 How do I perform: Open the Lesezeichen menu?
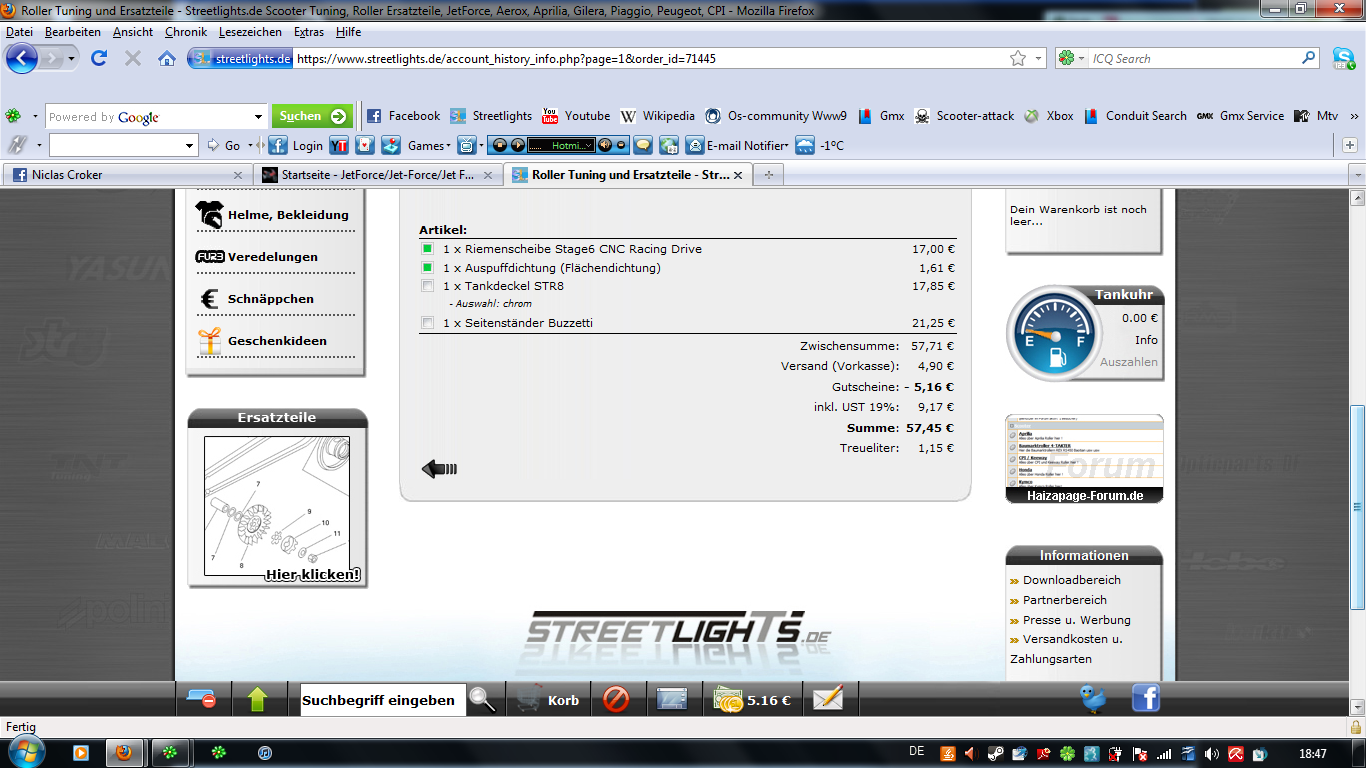(x=250, y=32)
